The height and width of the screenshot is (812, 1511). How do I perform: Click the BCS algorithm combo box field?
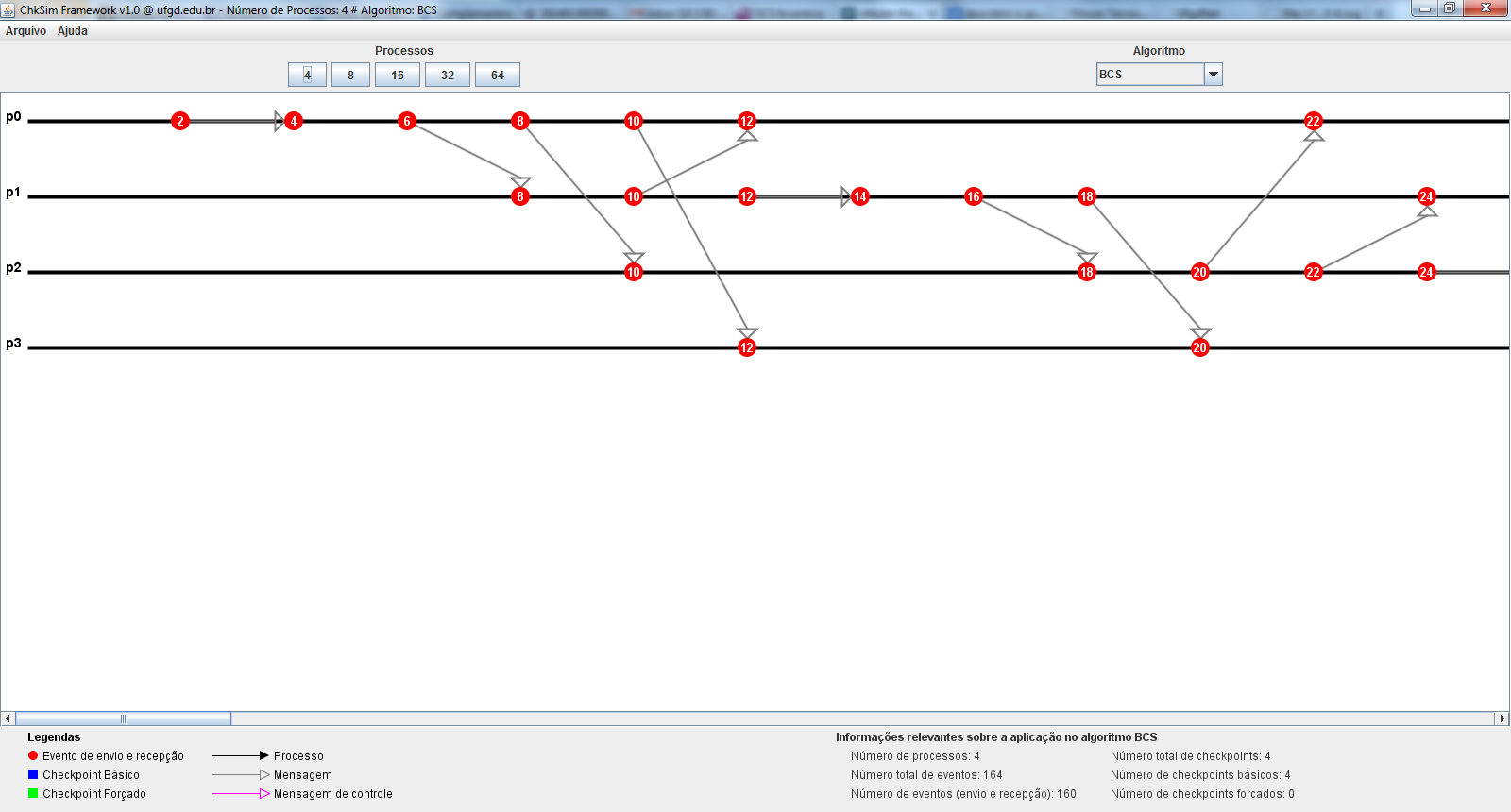(x=1150, y=74)
